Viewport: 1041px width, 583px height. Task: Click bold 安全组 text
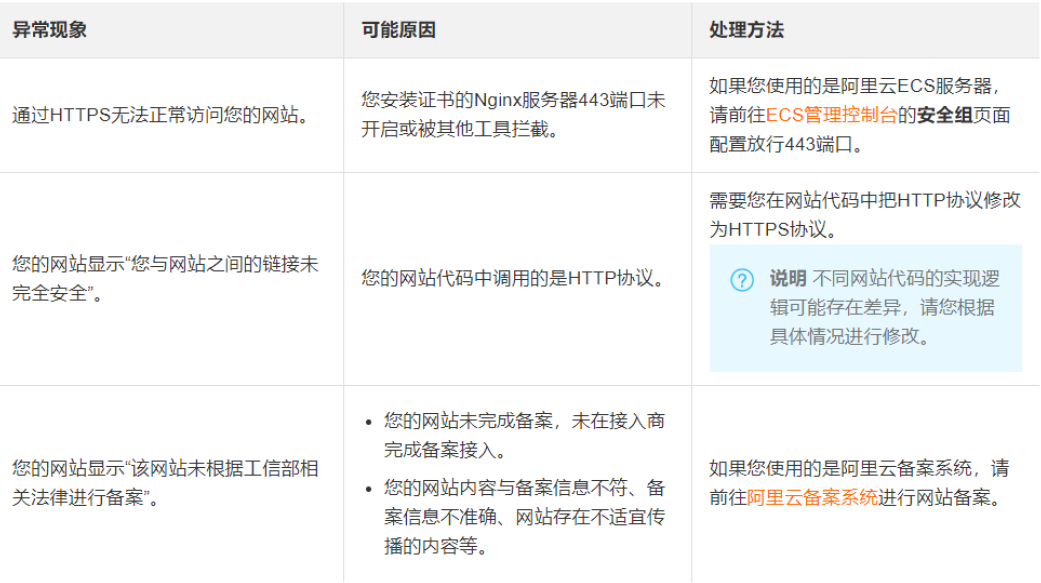coord(944,115)
